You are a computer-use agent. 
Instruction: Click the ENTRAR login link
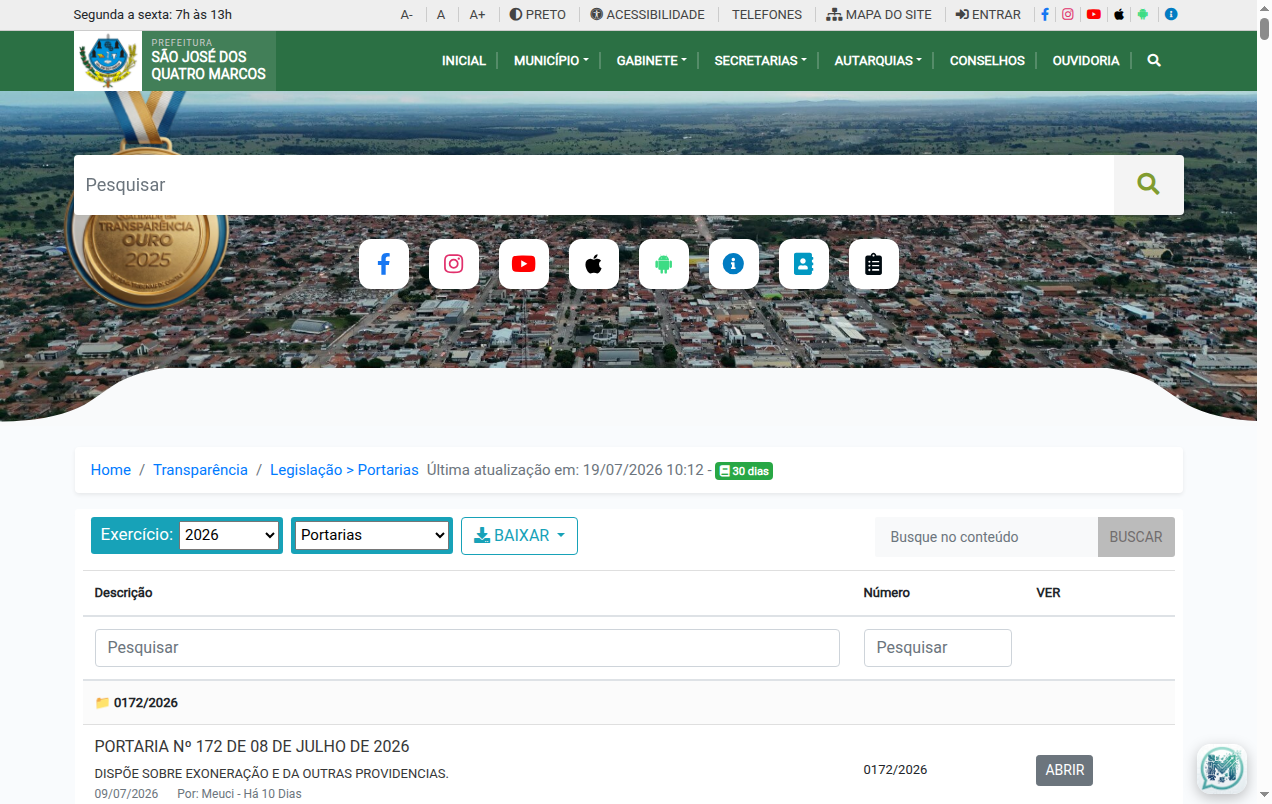click(988, 15)
